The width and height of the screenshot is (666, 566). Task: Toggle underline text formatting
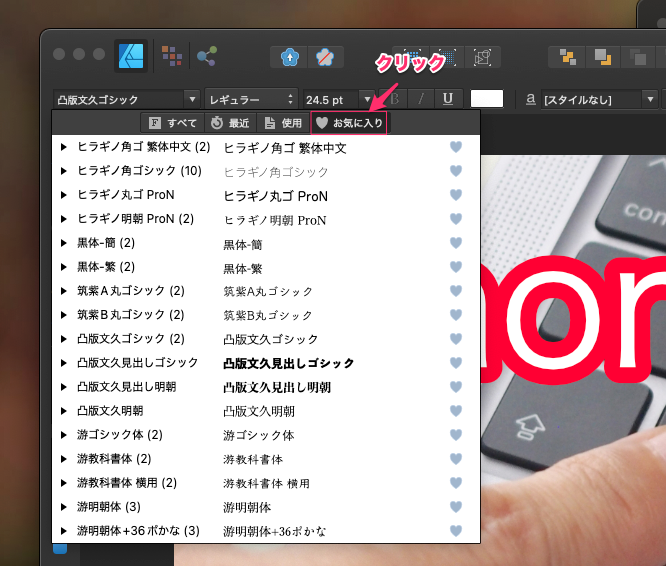(x=447, y=99)
